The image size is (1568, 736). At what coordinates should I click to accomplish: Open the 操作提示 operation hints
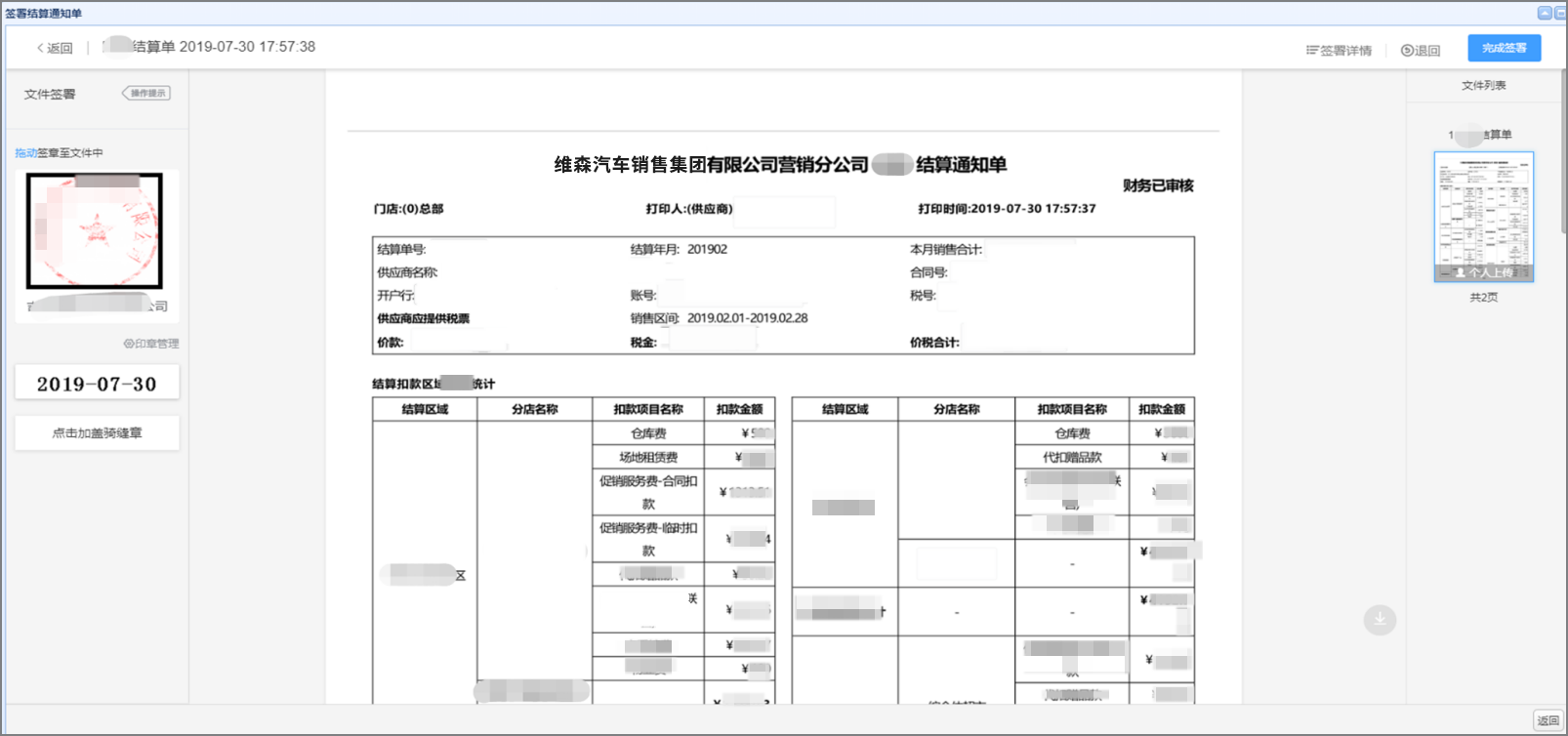pyautogui.click(x=146, y=93)
